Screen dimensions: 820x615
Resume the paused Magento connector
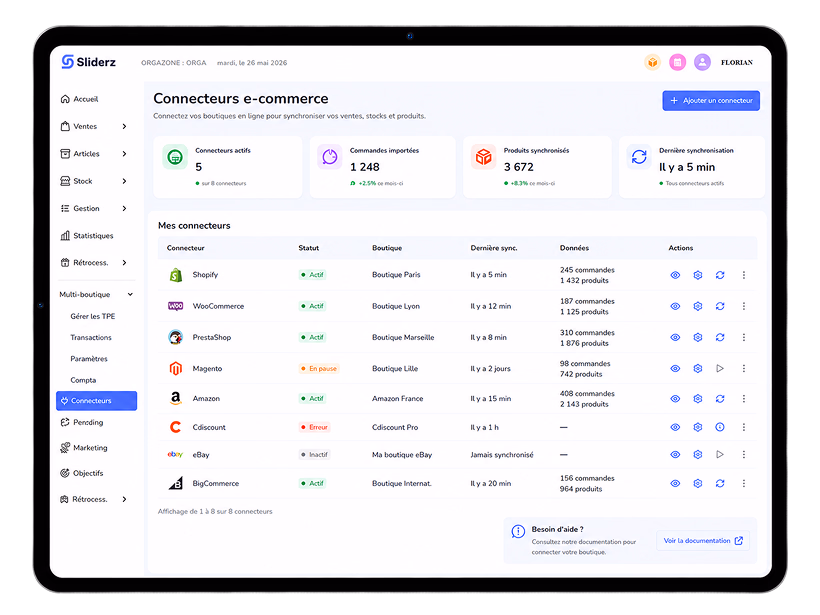[720, 368]
